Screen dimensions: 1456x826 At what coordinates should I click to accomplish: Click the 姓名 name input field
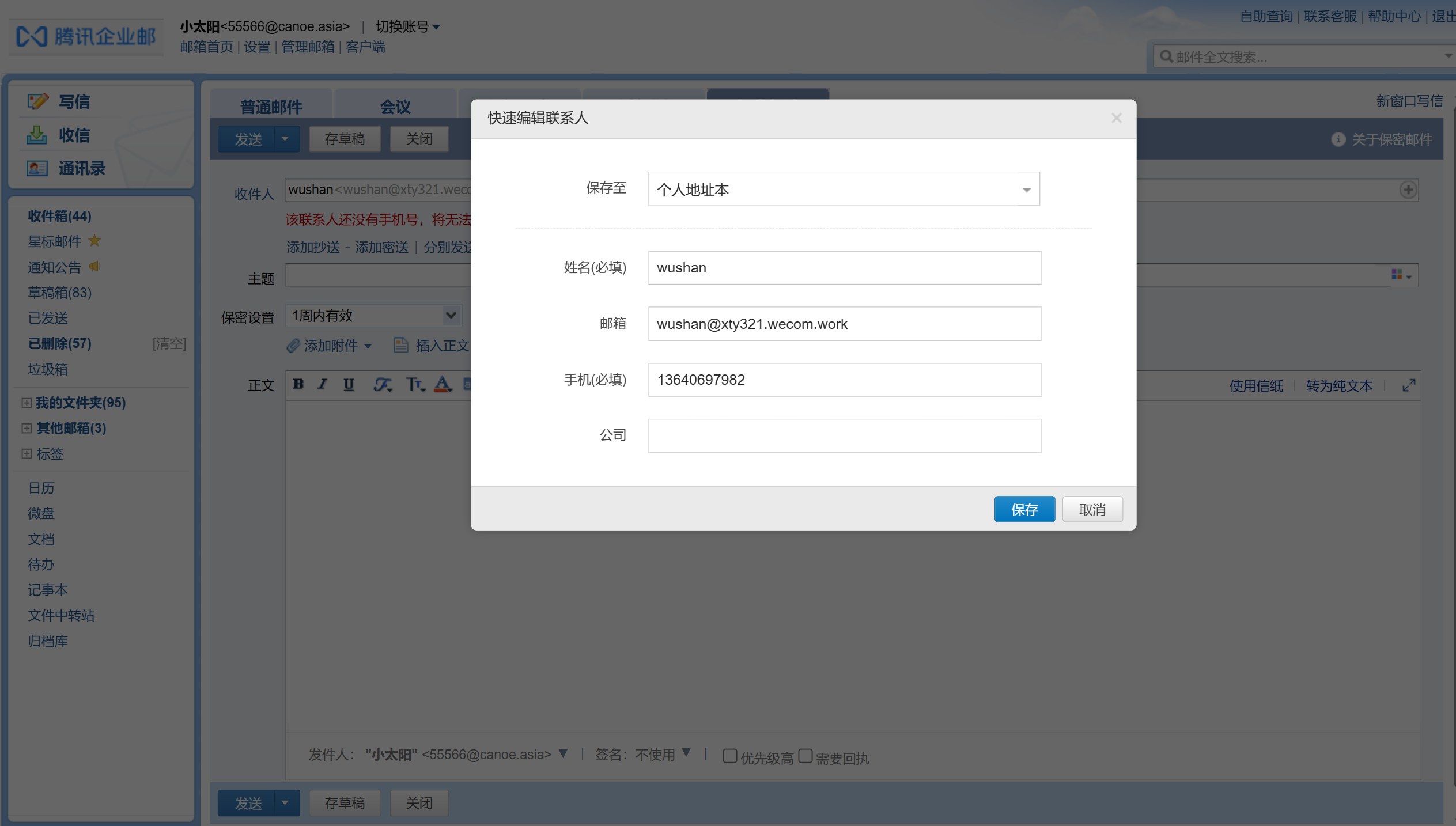pos(844,267)
